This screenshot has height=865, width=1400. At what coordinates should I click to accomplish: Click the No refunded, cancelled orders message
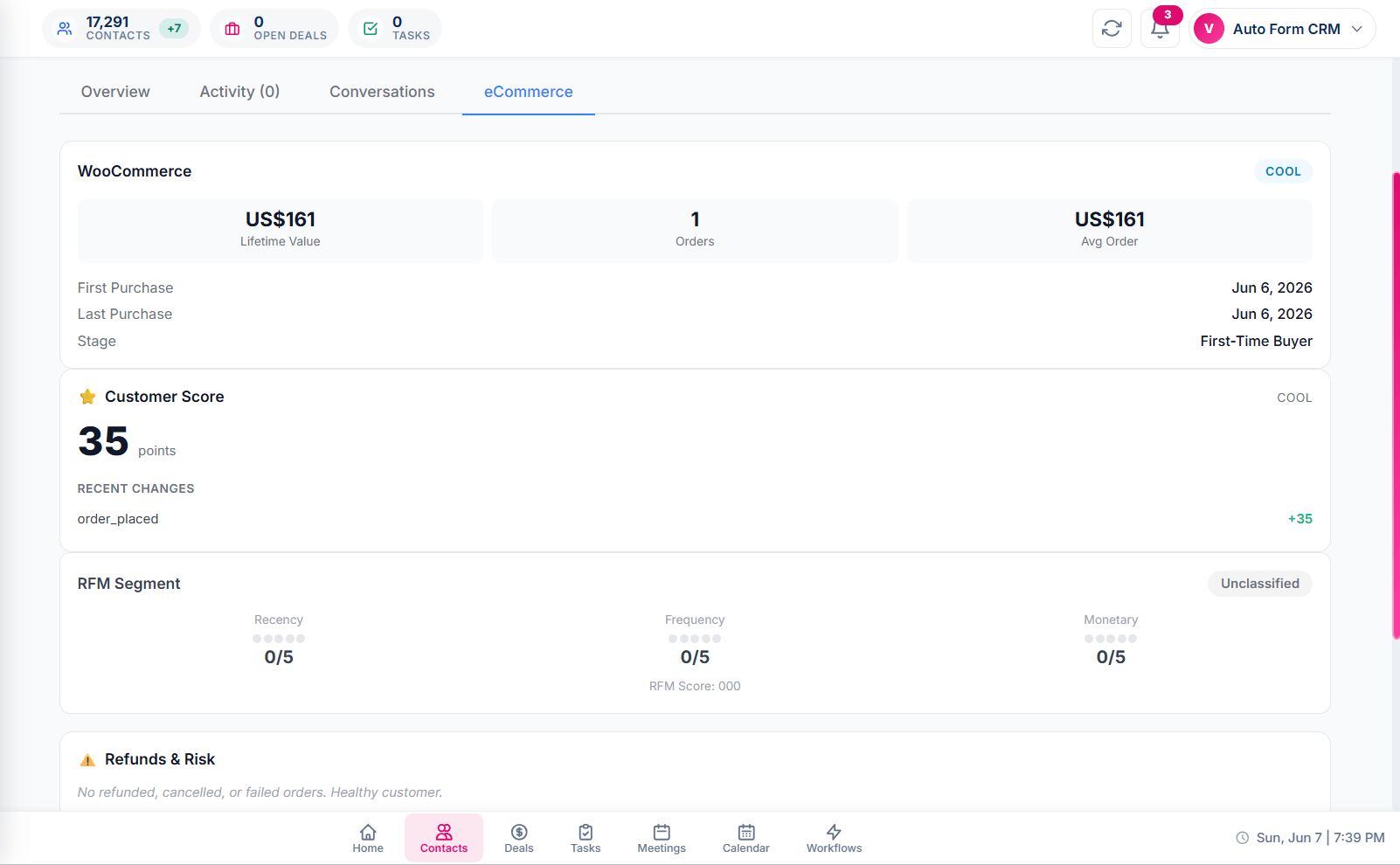[x=260, y=792]
